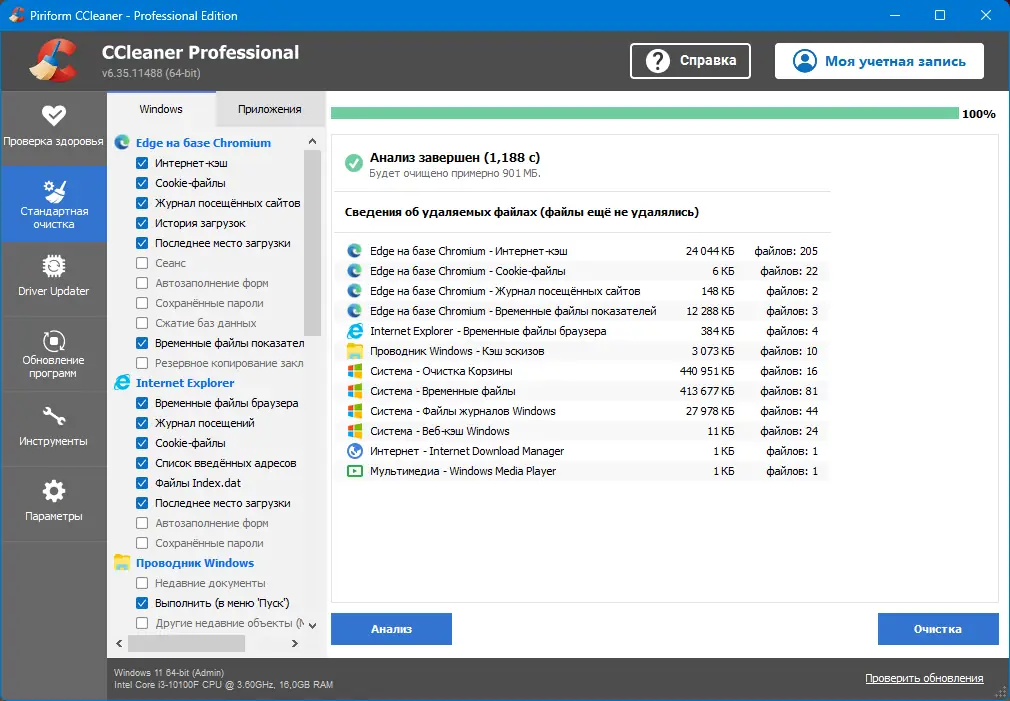
Task: Click Edge icon beside Edge на базе Chromium header
Action: [122, 142]
